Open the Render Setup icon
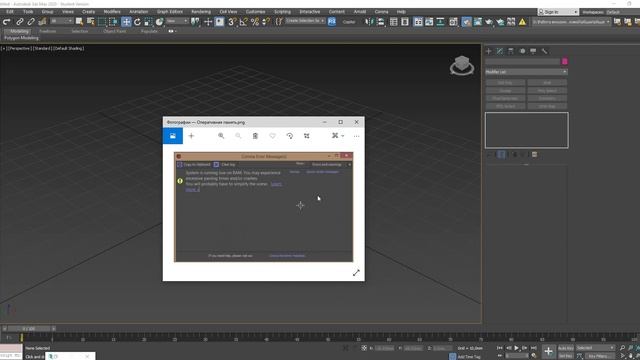 pos(467,22)
